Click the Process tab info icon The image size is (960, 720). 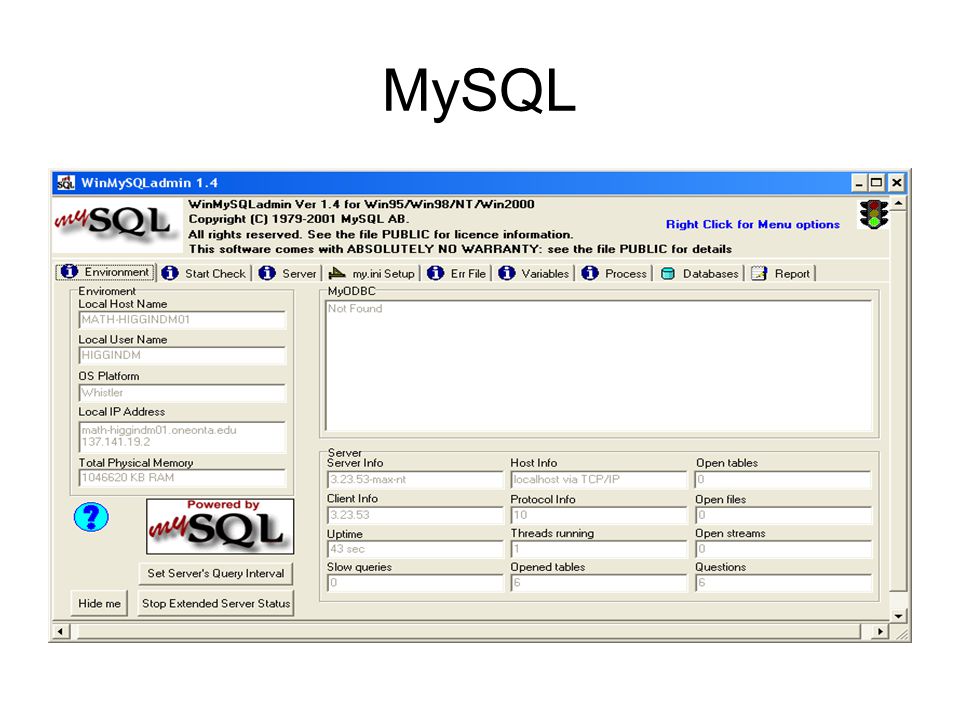point(590,273)
